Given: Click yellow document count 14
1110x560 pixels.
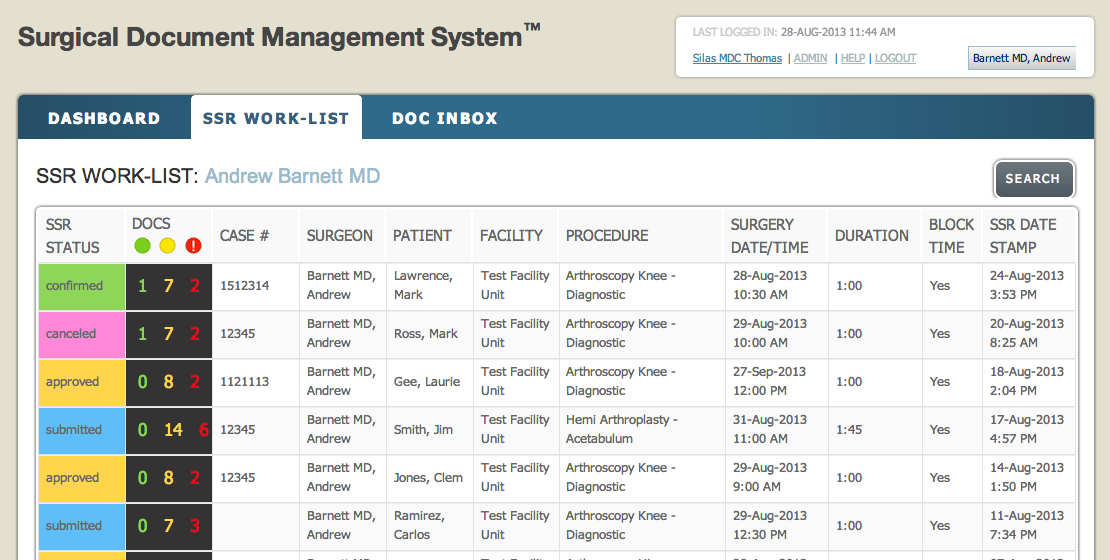Looking at the screenshot, I should (x=173, y=430).
